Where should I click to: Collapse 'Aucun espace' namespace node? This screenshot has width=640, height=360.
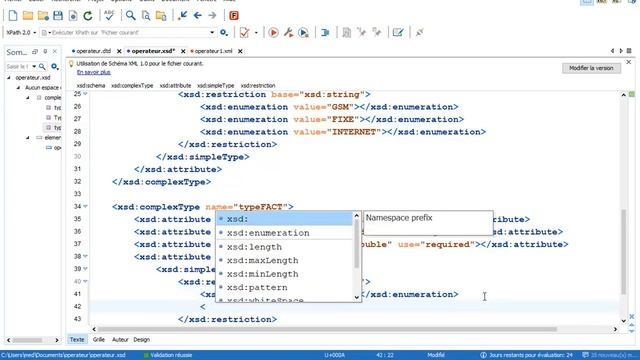click(x=18, y=88)
